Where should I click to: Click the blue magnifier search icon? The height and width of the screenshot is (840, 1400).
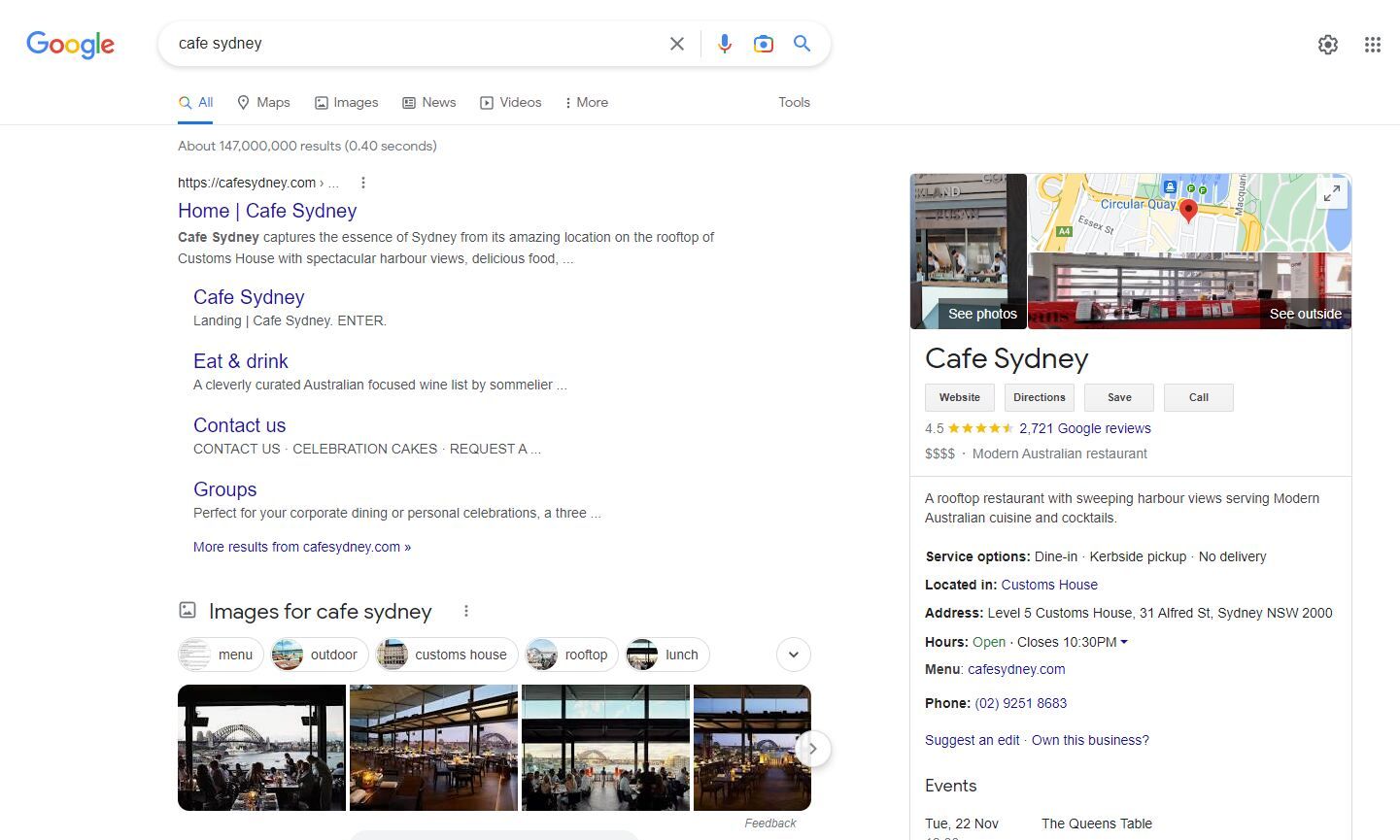click(802, 44)
